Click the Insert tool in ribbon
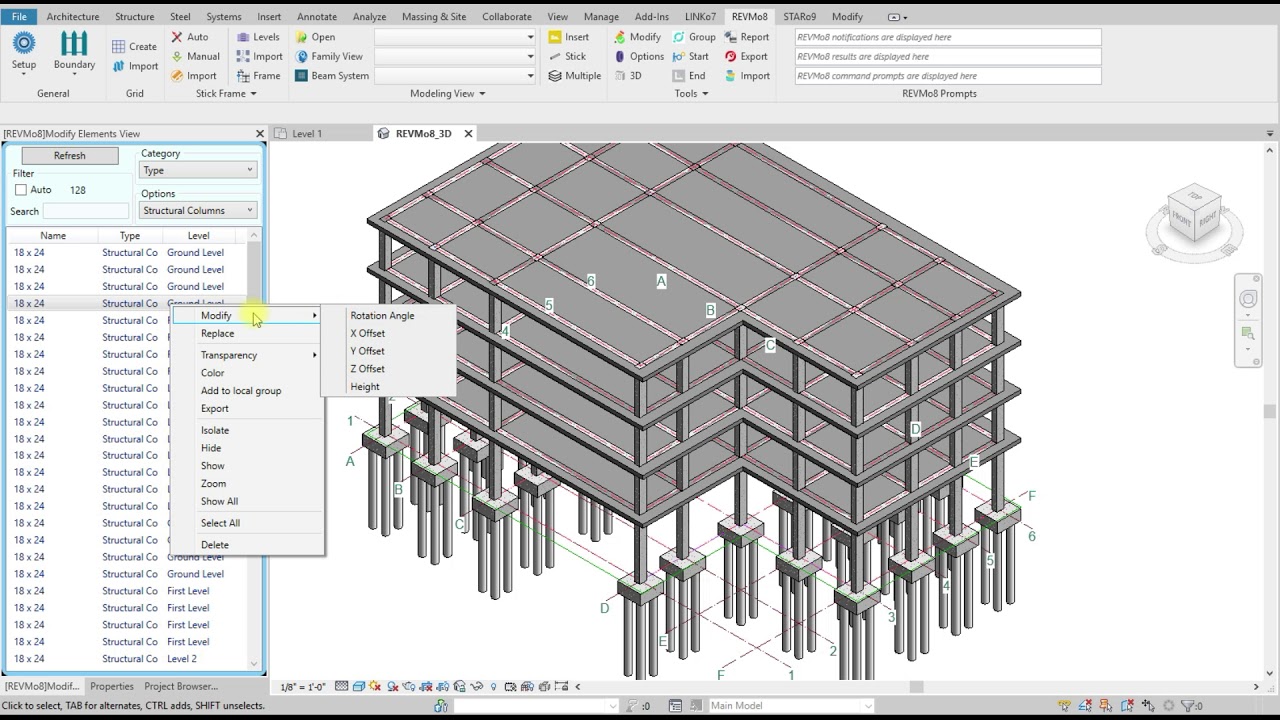 [x=569, y=37]
